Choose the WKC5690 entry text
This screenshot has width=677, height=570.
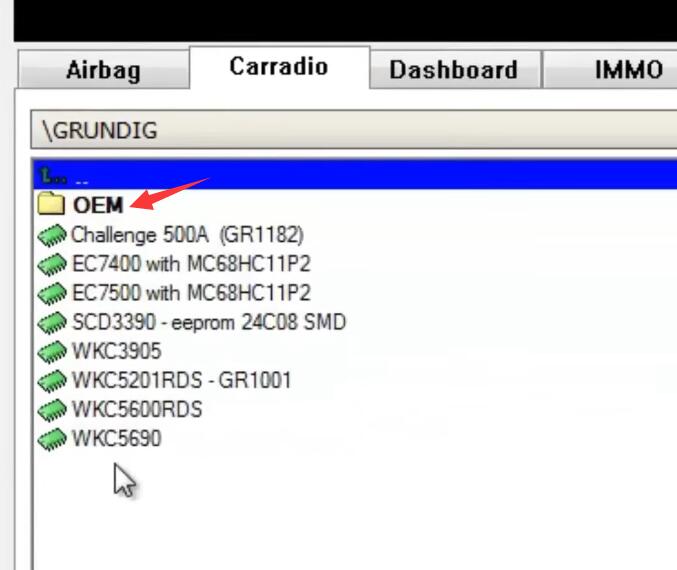point(117,438)
